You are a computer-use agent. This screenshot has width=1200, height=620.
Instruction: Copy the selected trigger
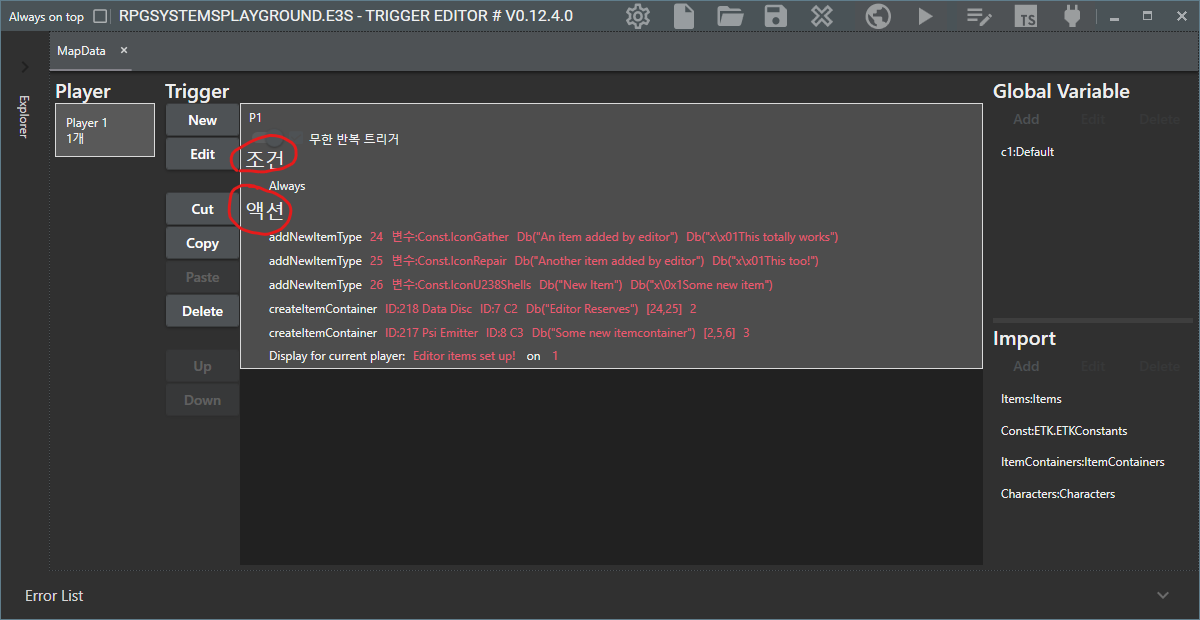click(202, 243)
